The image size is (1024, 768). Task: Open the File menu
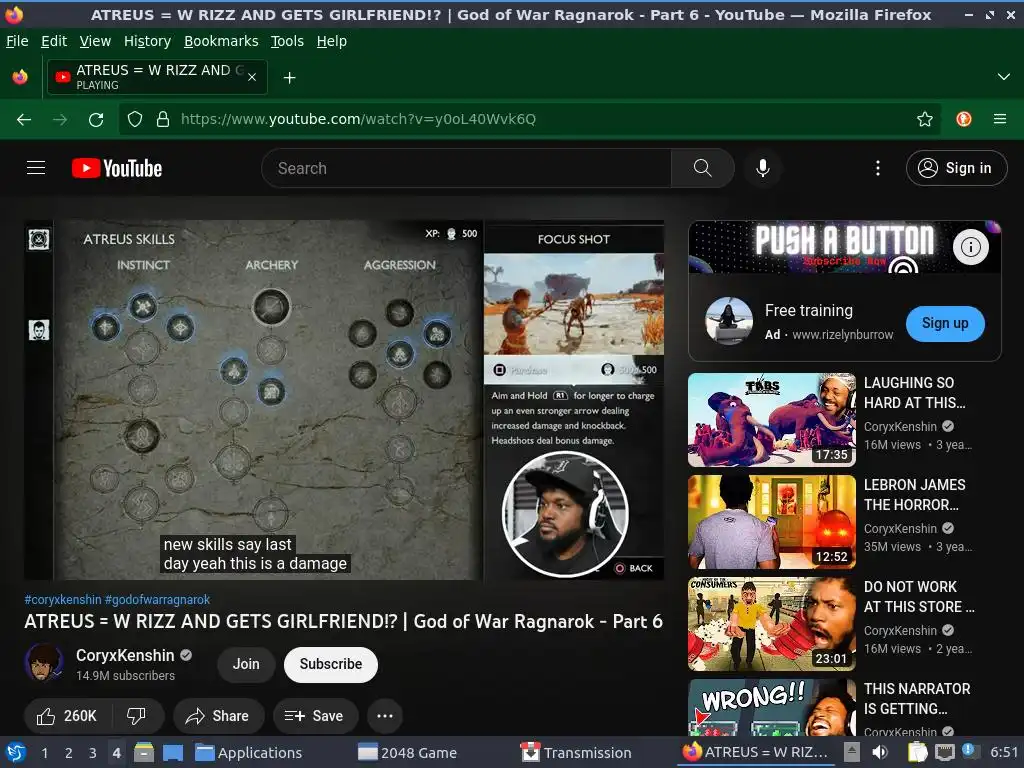pos(17,41)
